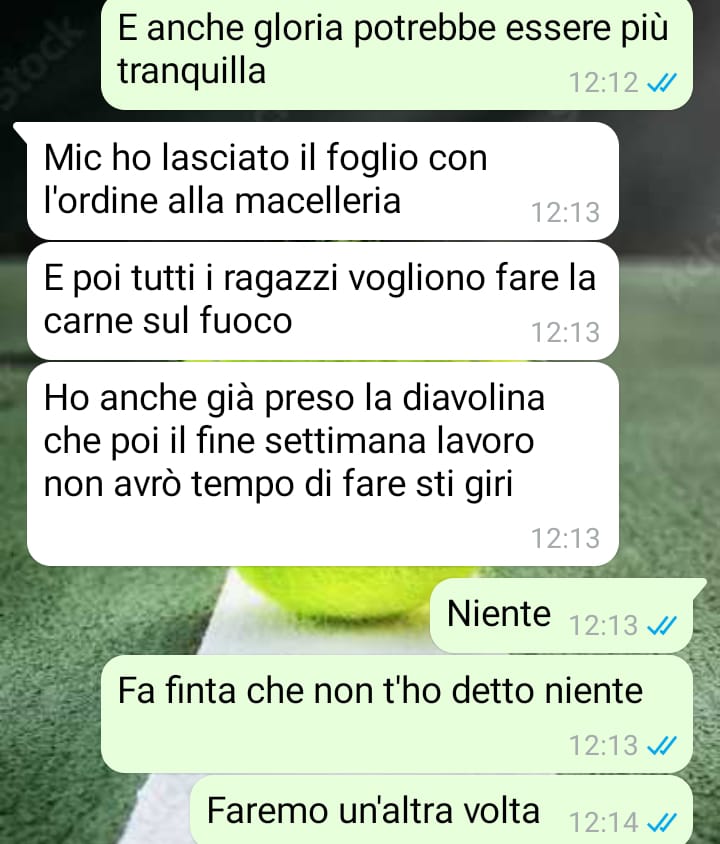
Task: Select message about 'carne sul fuoco'
Action: (323, 301)
